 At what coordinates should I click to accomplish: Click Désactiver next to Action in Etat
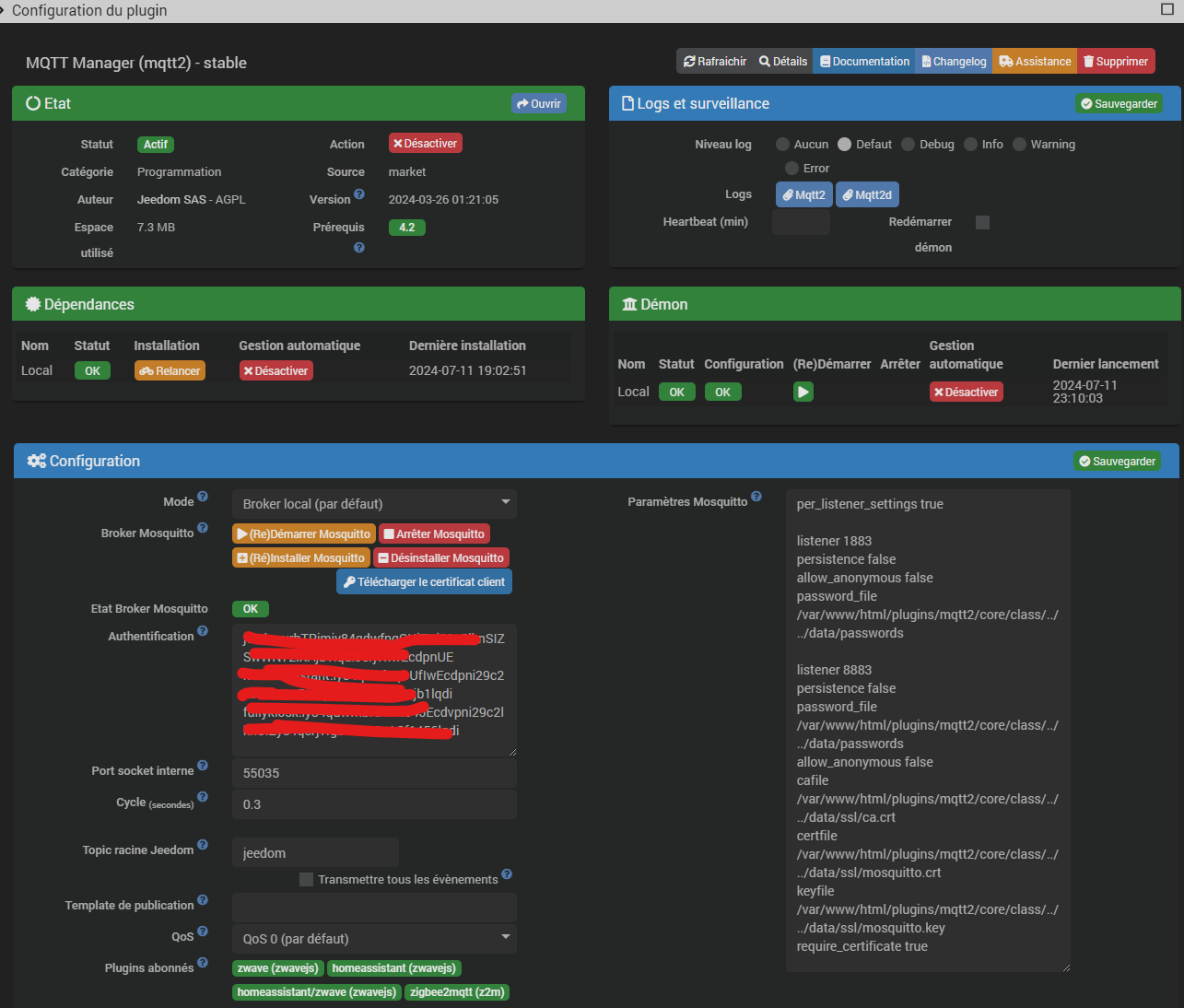pos(425,144)
